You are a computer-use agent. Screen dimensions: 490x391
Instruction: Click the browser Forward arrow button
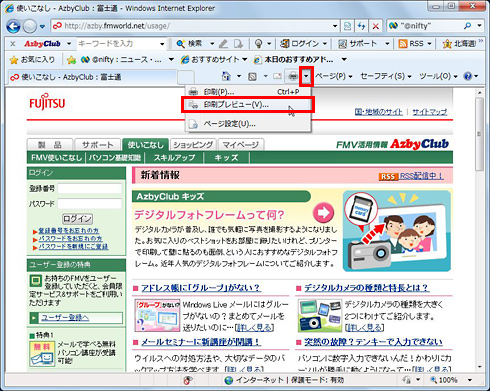pyautogui.click(x=30, y=26)
